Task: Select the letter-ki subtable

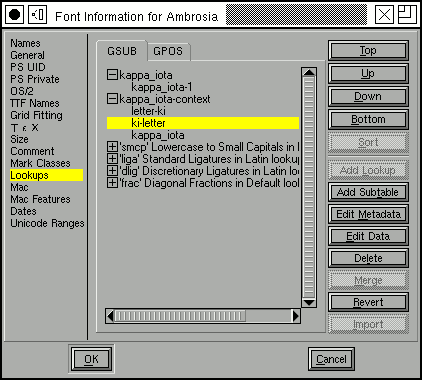Action: pos(148,111)
